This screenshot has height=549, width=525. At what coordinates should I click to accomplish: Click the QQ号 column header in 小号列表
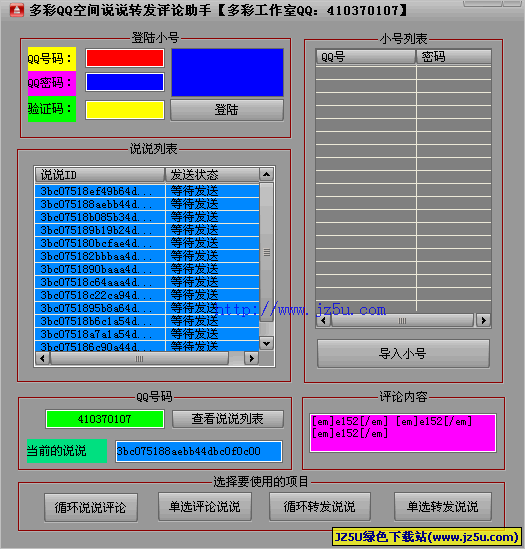[366, 56]
